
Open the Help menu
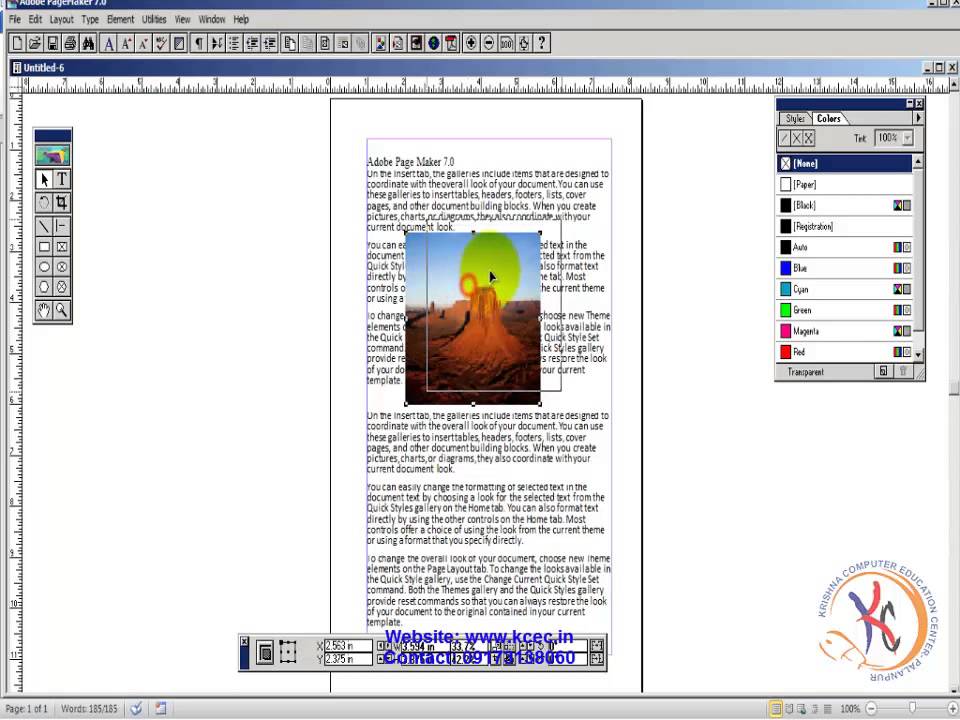pyautogui.click(x=241, y=20)
